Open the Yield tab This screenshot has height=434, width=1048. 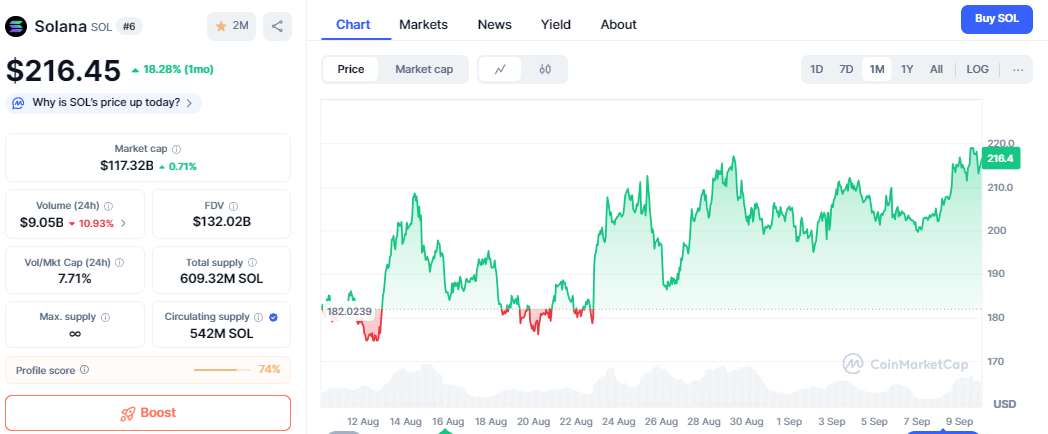[x=556, y=24]
